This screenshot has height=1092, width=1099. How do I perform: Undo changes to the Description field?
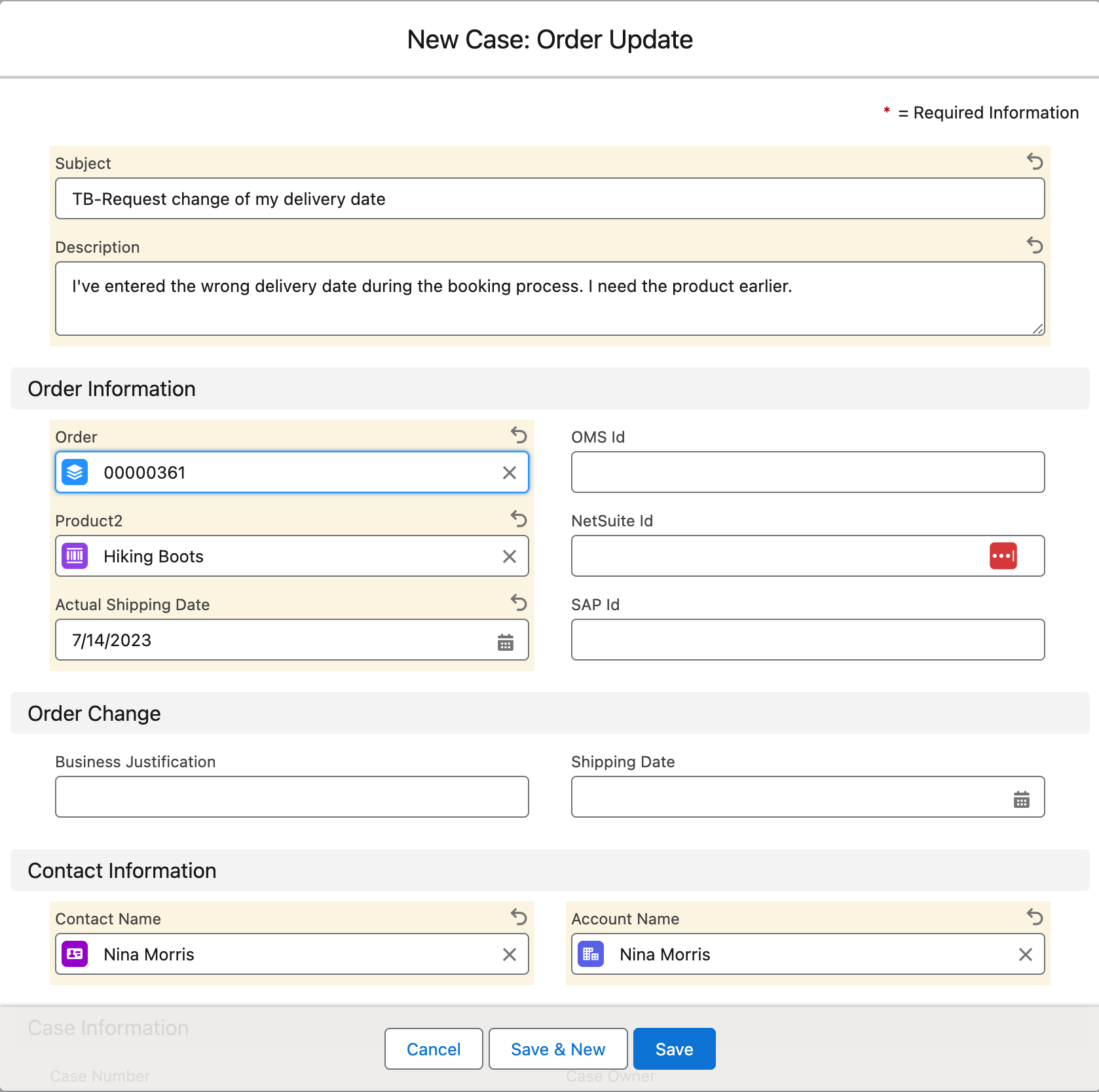[x=1035, y=245]
